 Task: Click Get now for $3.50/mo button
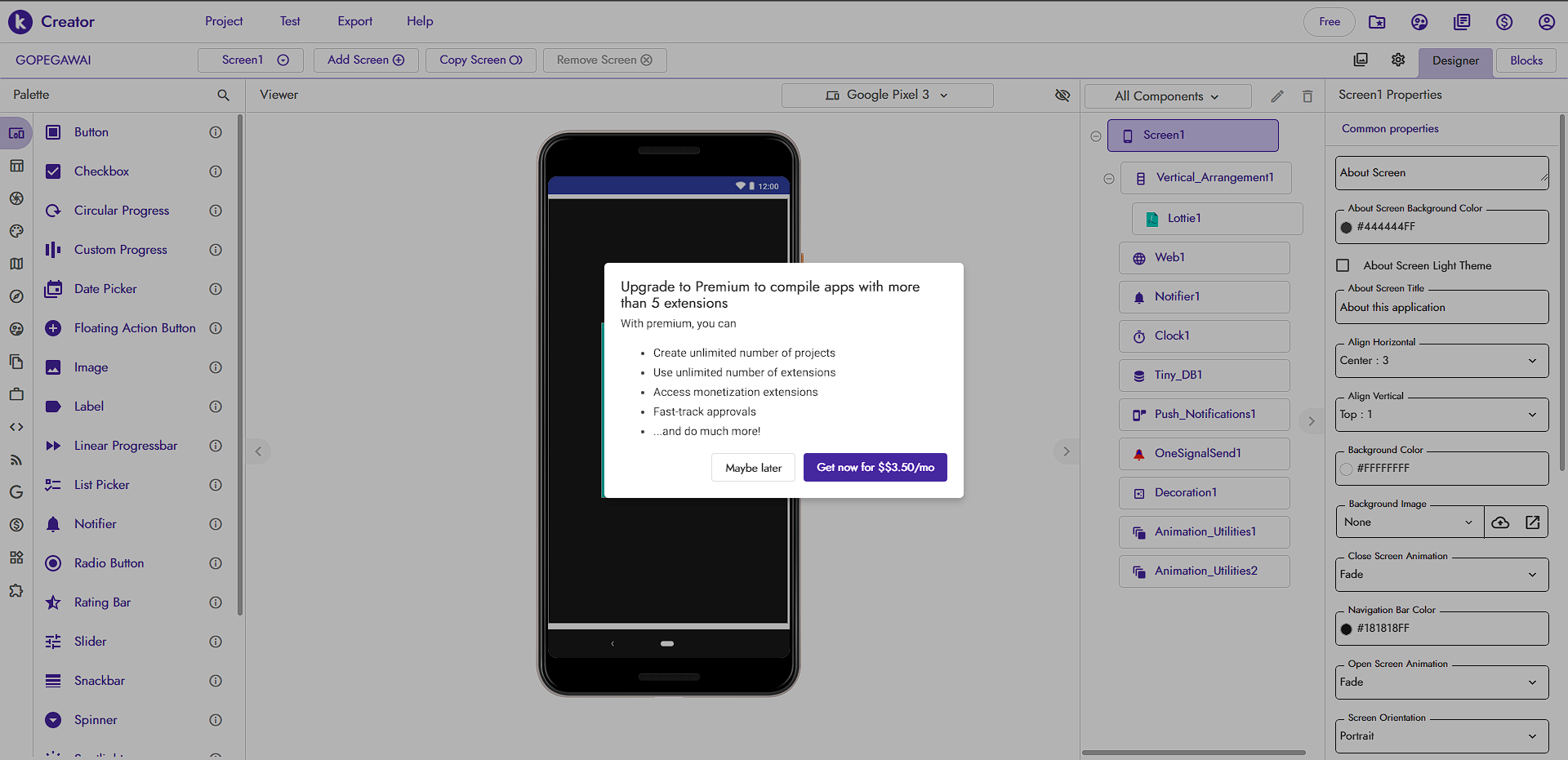(x=875, y=468)
